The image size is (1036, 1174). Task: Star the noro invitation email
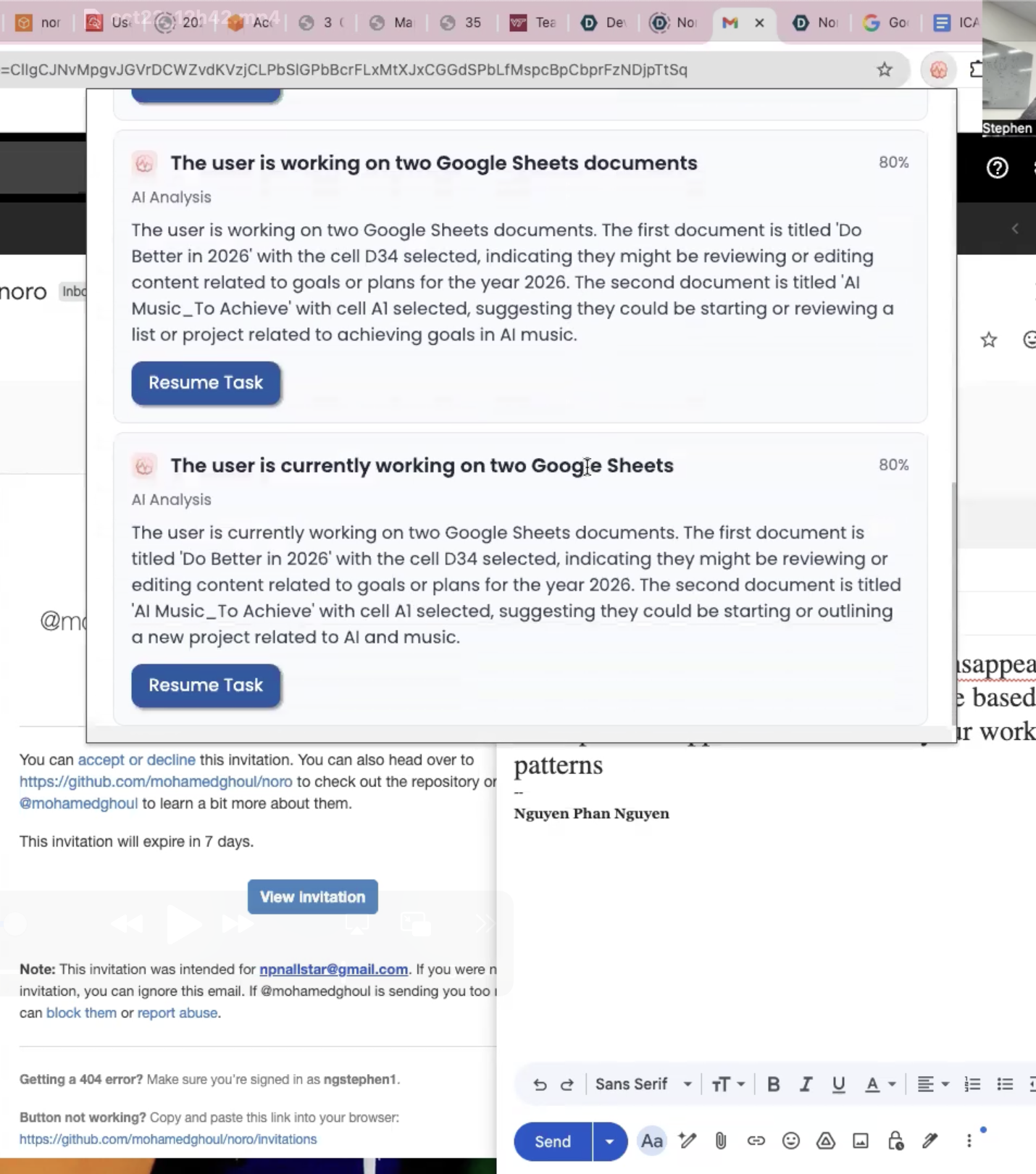click(x=989, y=339)
